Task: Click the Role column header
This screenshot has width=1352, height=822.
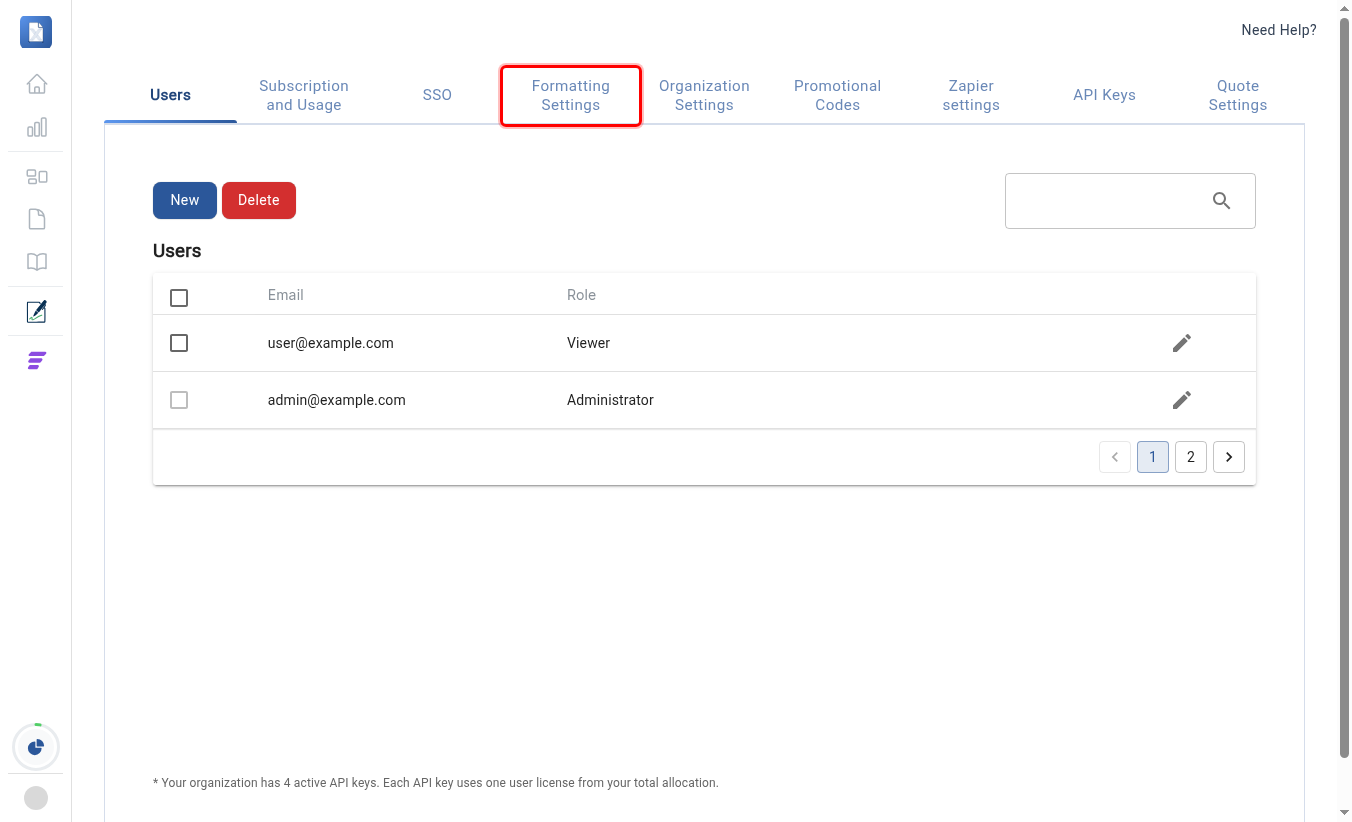Action: click(x=581, y=295)
